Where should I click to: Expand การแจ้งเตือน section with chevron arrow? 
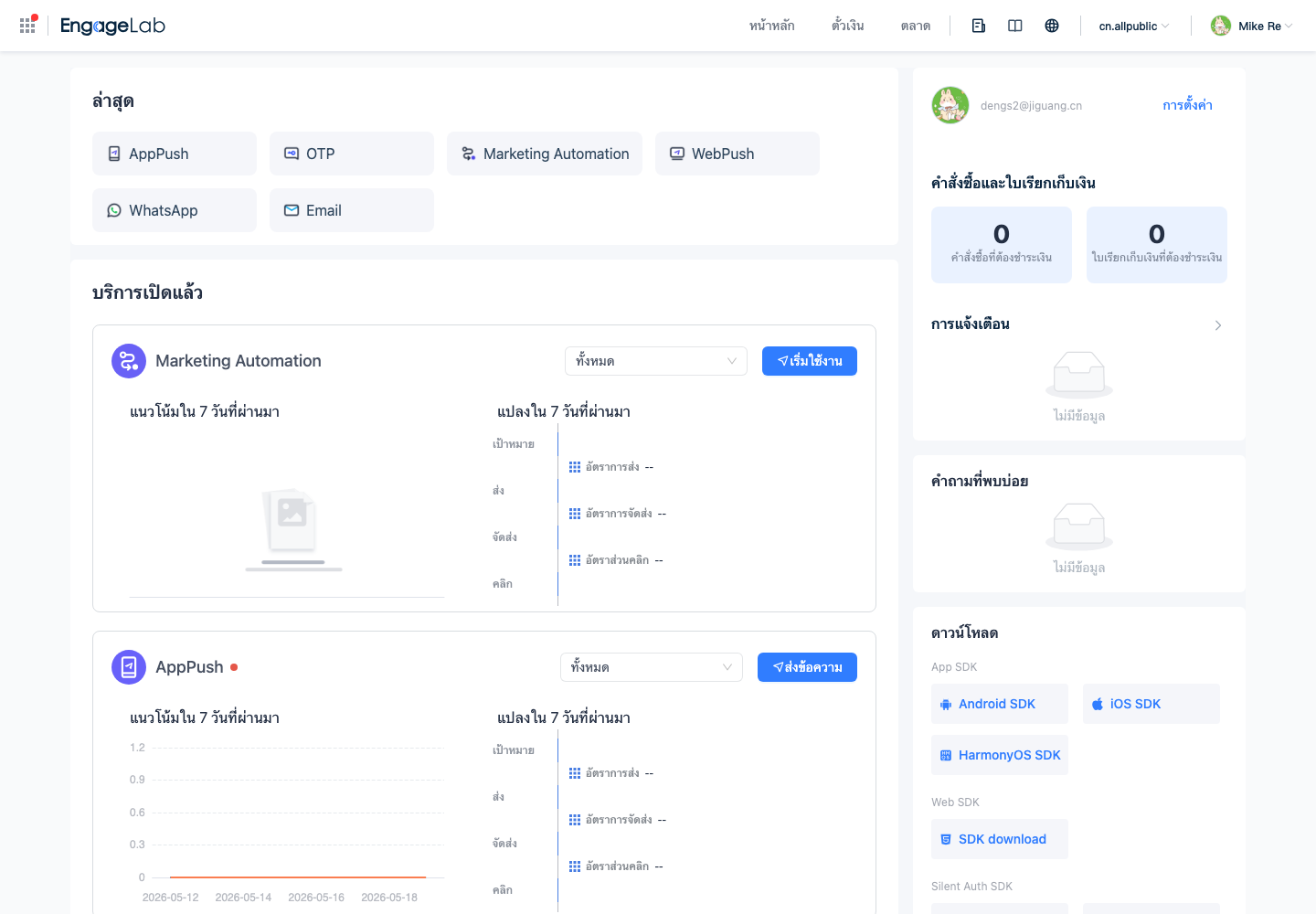[1218, 325]
